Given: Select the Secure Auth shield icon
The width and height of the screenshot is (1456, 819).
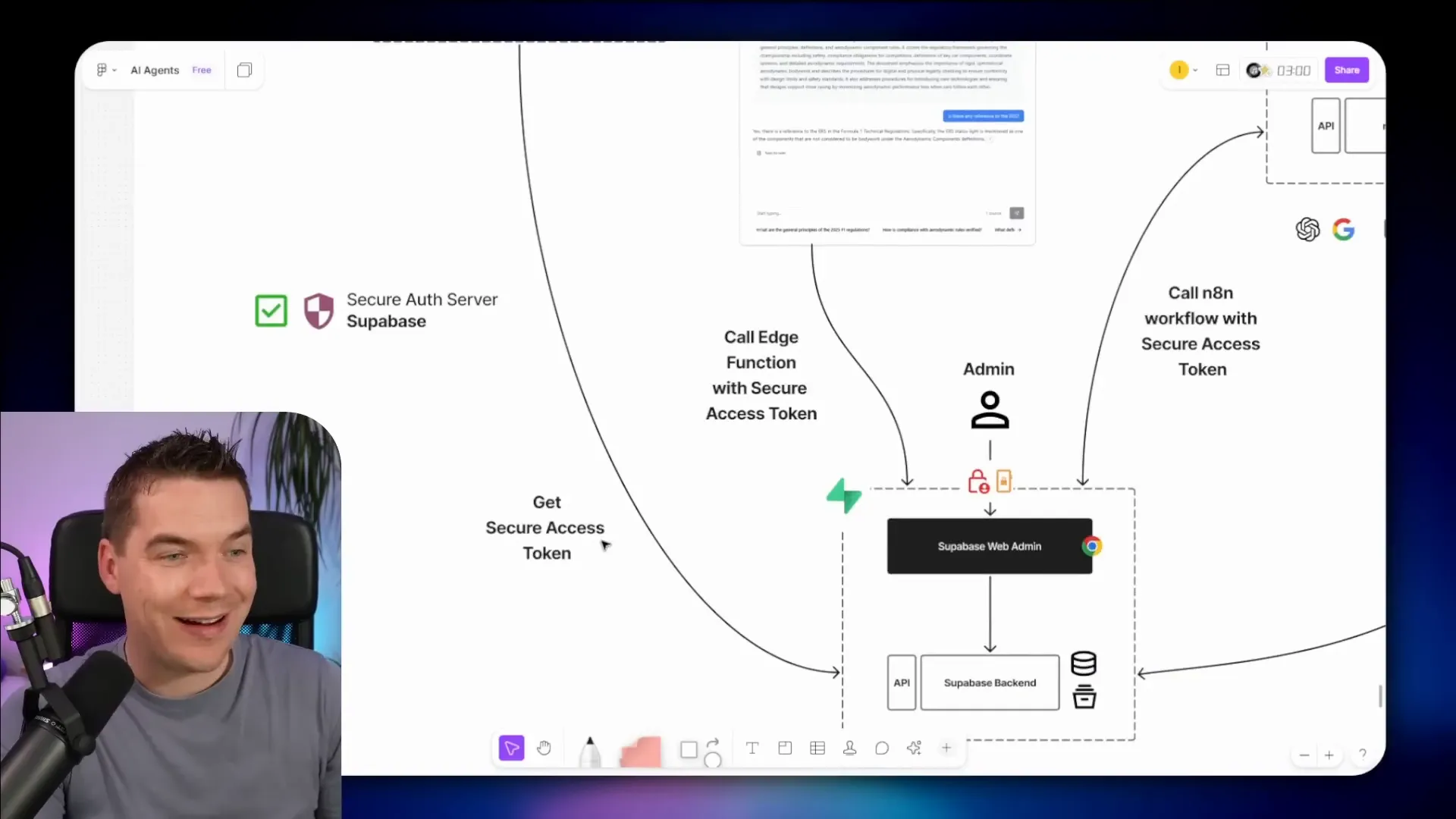Looking at the screenshot, I should 318,311.
